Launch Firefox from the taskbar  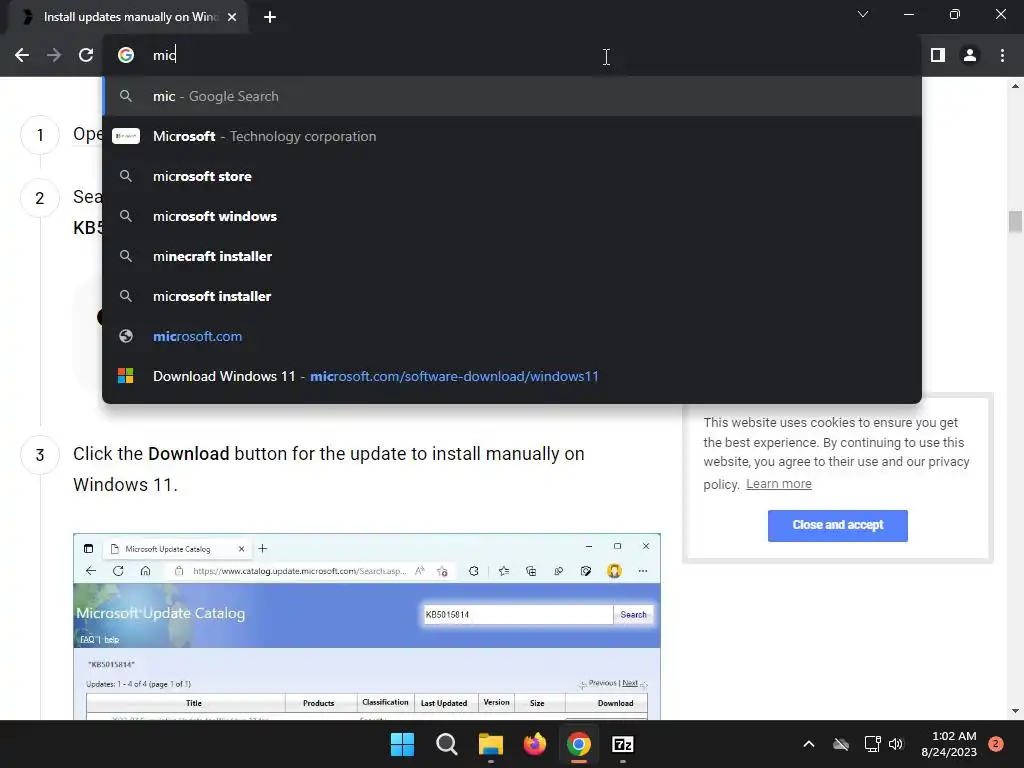[x=535, y=744]
